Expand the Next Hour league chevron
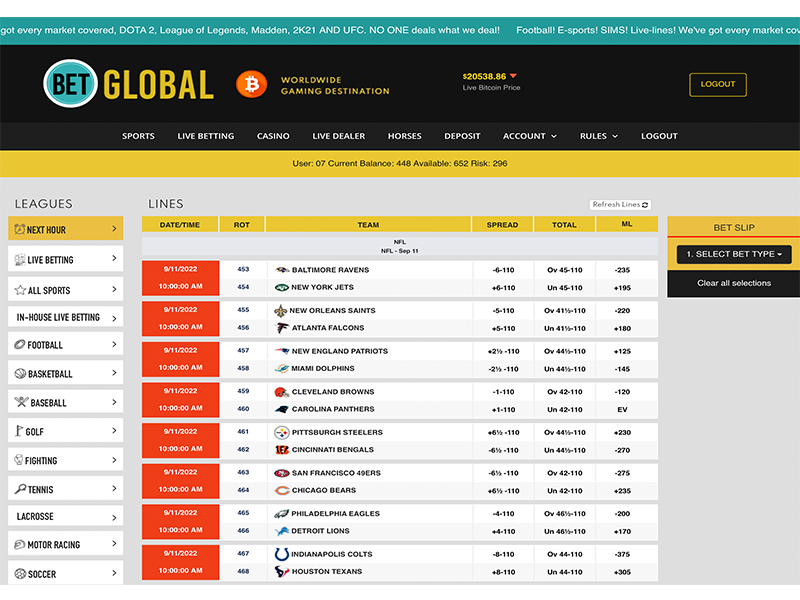Screen dimensions: 800x600 [114, 229]
